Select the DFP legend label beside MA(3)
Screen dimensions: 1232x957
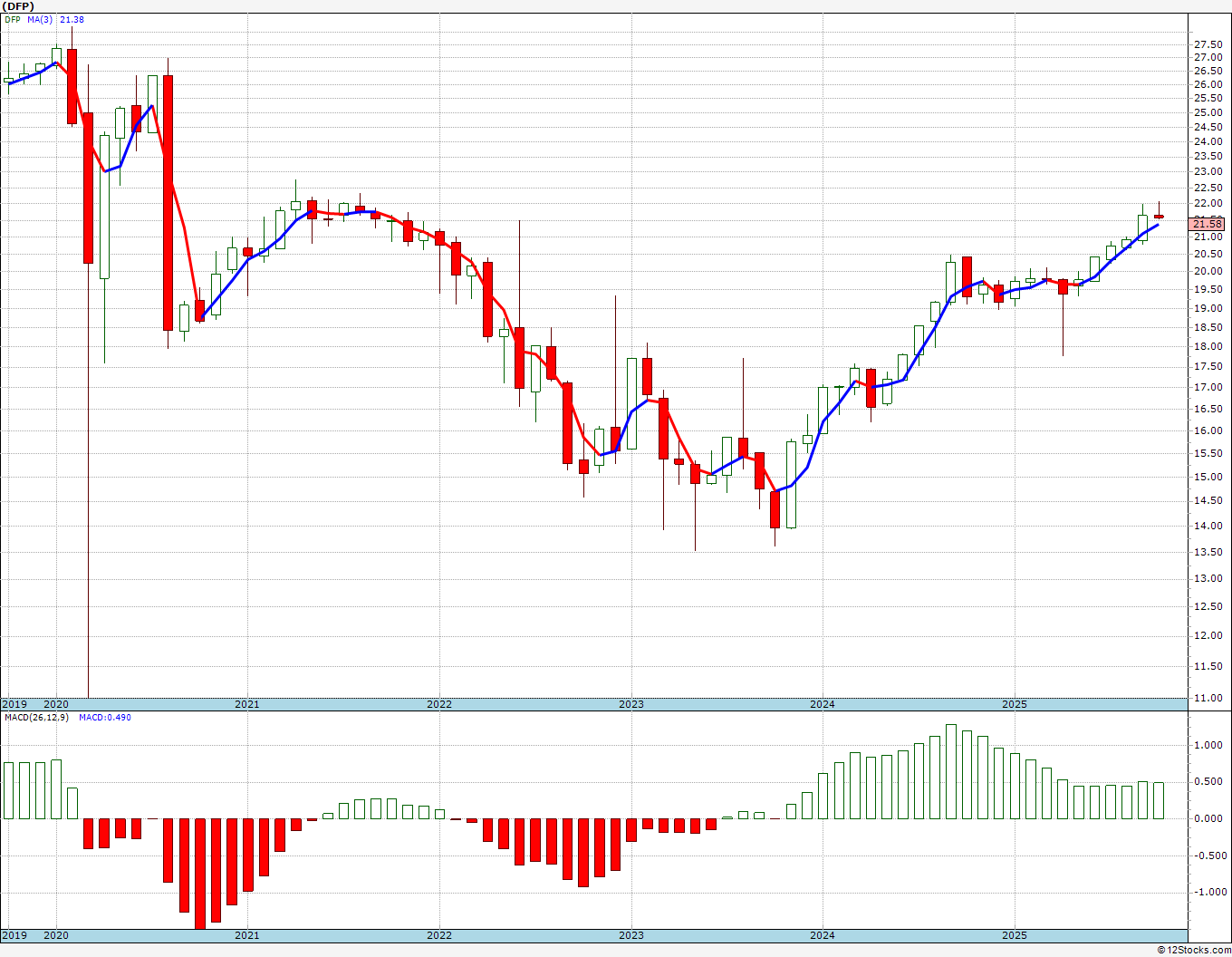click(12, 19)
